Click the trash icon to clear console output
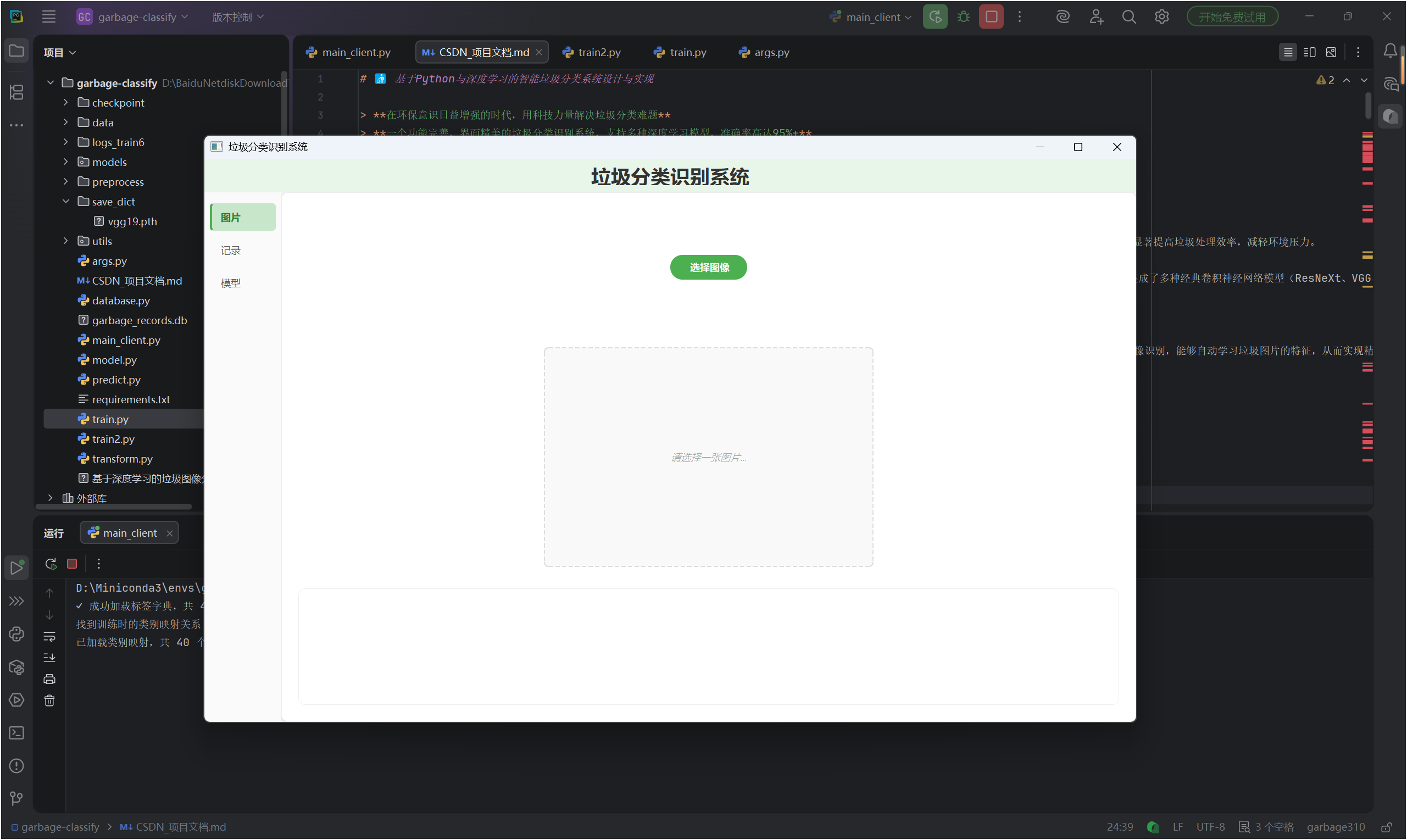The height and width of the screenshot is (840, 1407). [49, 701]
